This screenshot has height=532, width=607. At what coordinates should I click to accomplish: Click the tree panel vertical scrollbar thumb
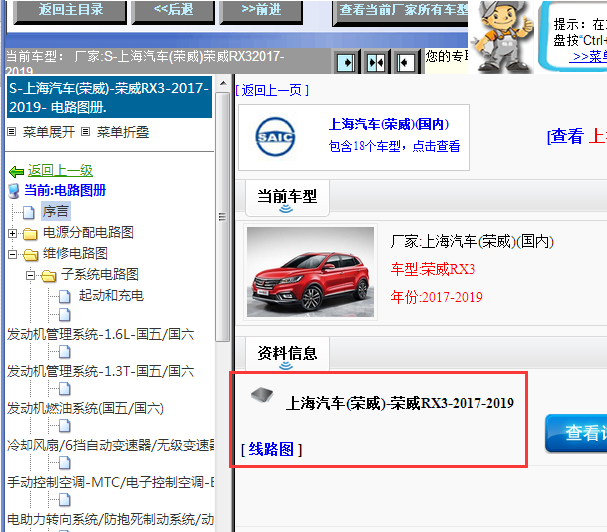coord(223,217)
